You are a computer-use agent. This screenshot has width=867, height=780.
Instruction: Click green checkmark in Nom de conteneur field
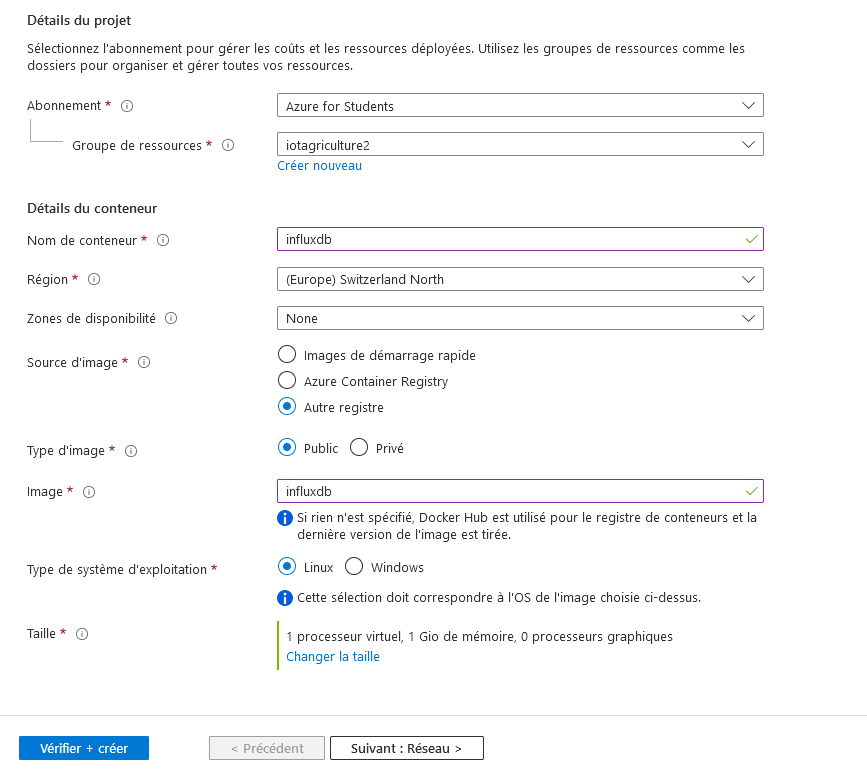(751, 239)
